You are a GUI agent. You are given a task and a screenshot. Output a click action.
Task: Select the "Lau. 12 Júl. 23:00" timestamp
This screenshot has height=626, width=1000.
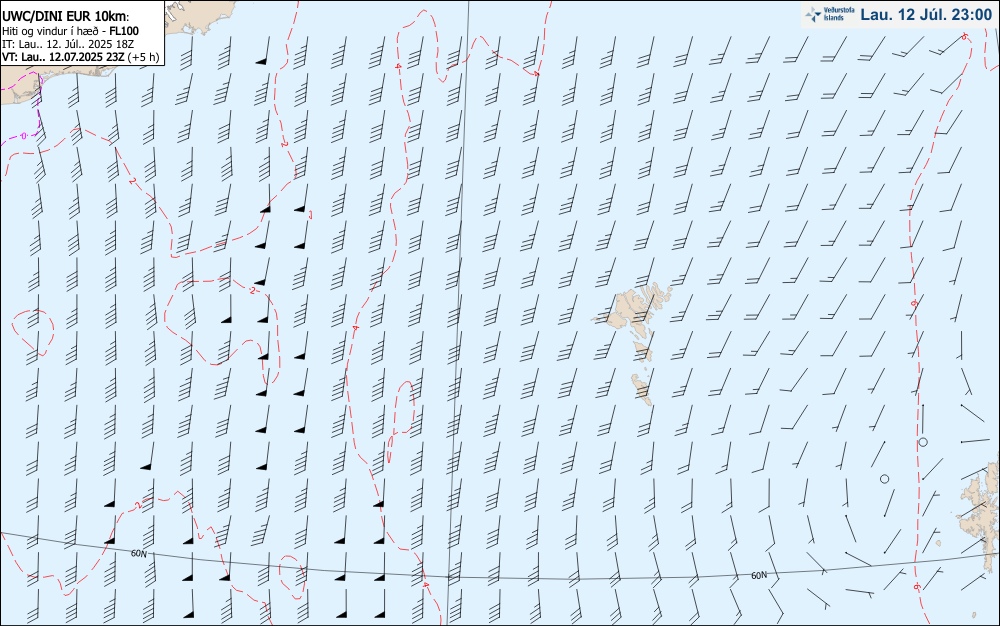coord(926,15)
